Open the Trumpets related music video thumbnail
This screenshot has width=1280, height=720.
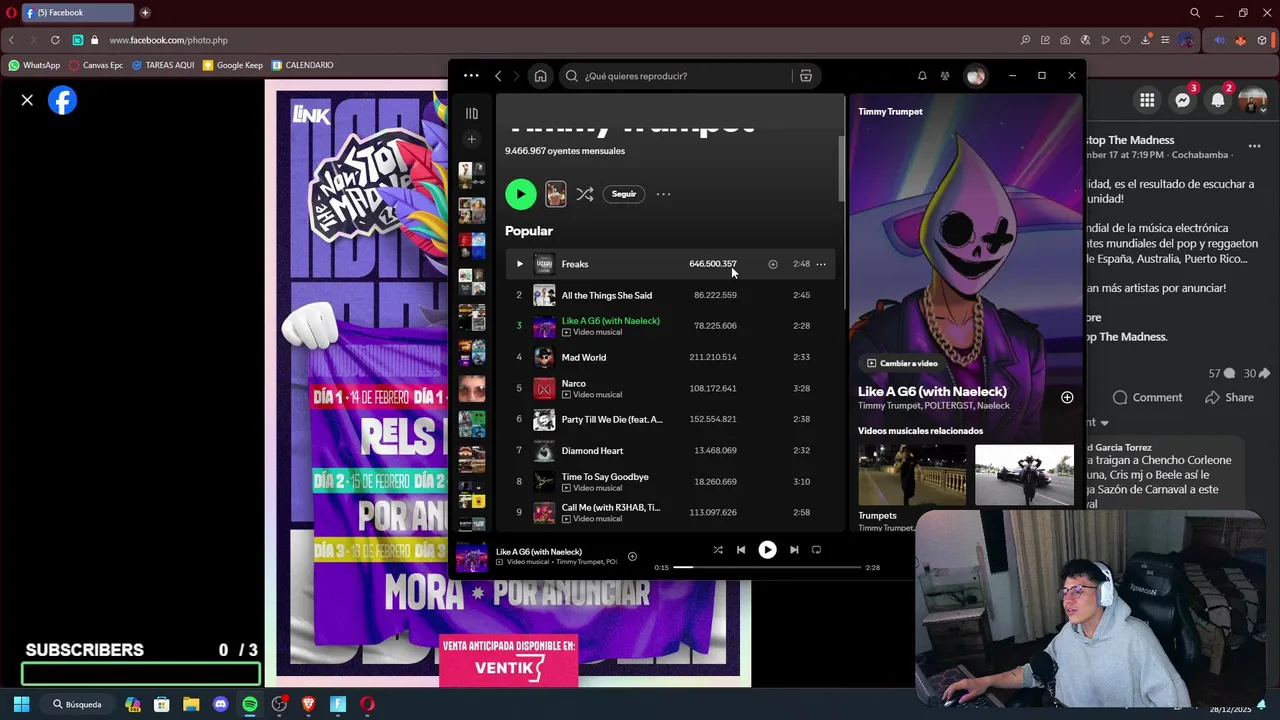911,476
